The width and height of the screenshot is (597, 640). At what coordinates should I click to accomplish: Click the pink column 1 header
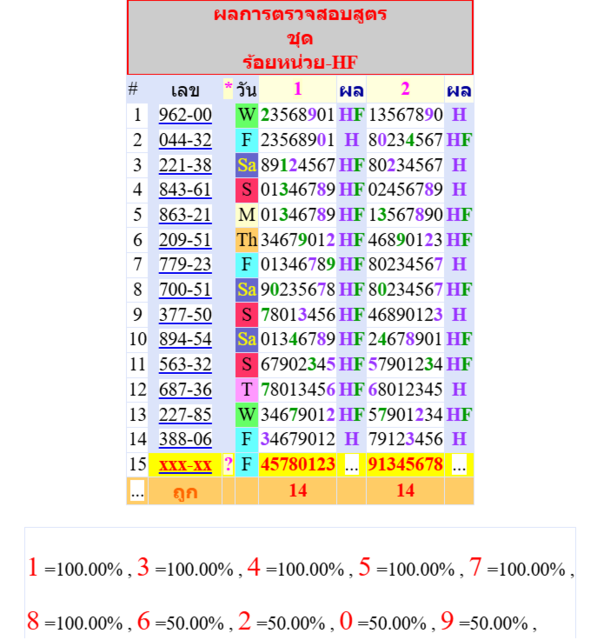point(297,89)
